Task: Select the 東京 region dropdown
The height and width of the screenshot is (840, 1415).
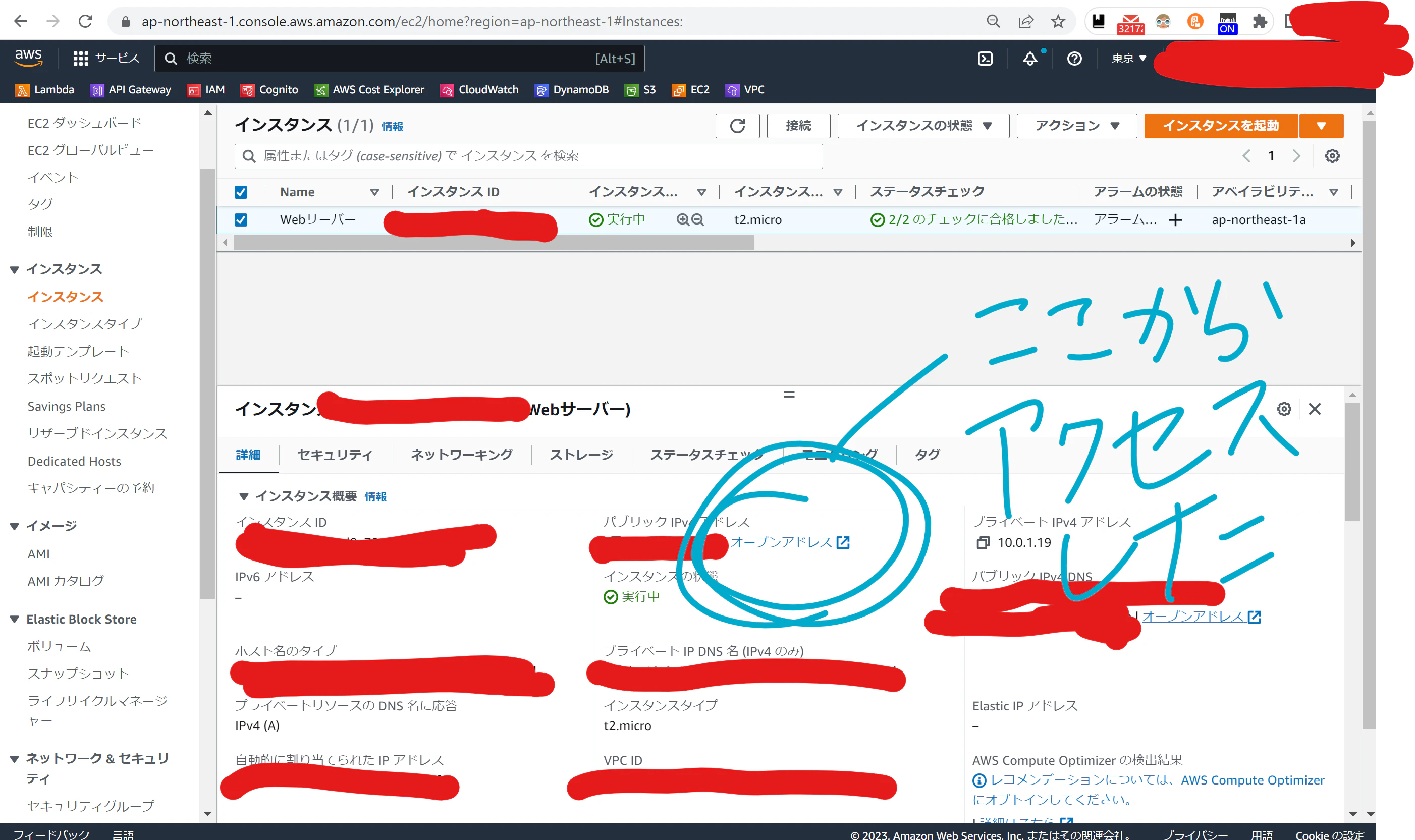Action: coord(1128,59)
